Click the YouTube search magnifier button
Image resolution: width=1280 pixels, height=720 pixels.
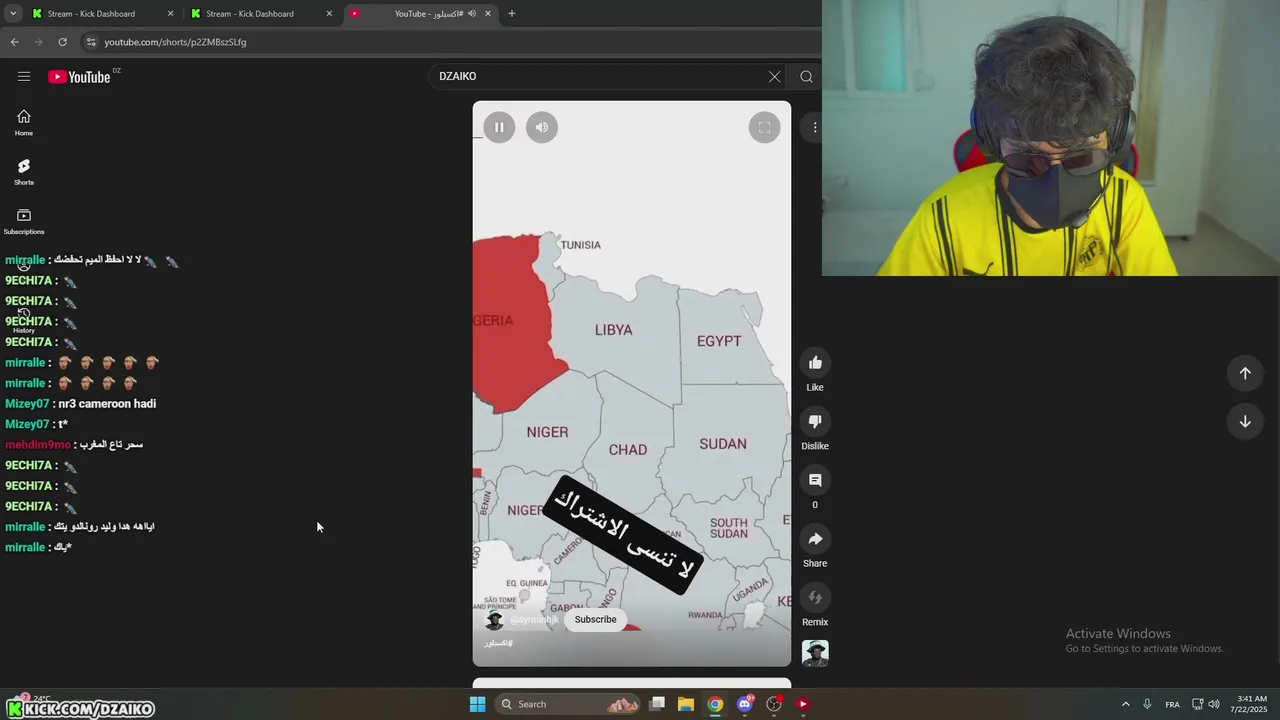(806, 77)
